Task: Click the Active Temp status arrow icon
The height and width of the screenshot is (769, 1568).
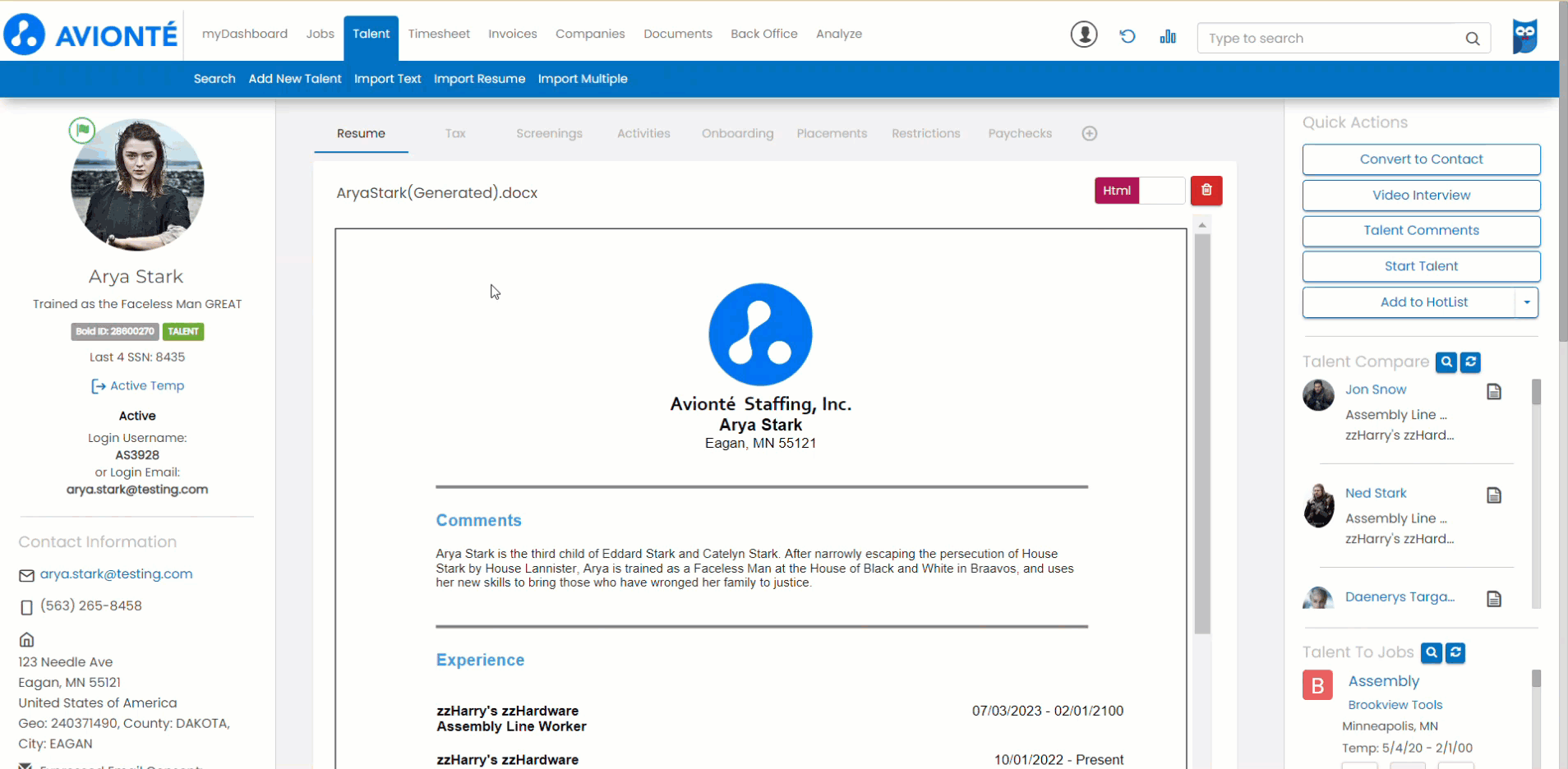Action: [98, 386]
